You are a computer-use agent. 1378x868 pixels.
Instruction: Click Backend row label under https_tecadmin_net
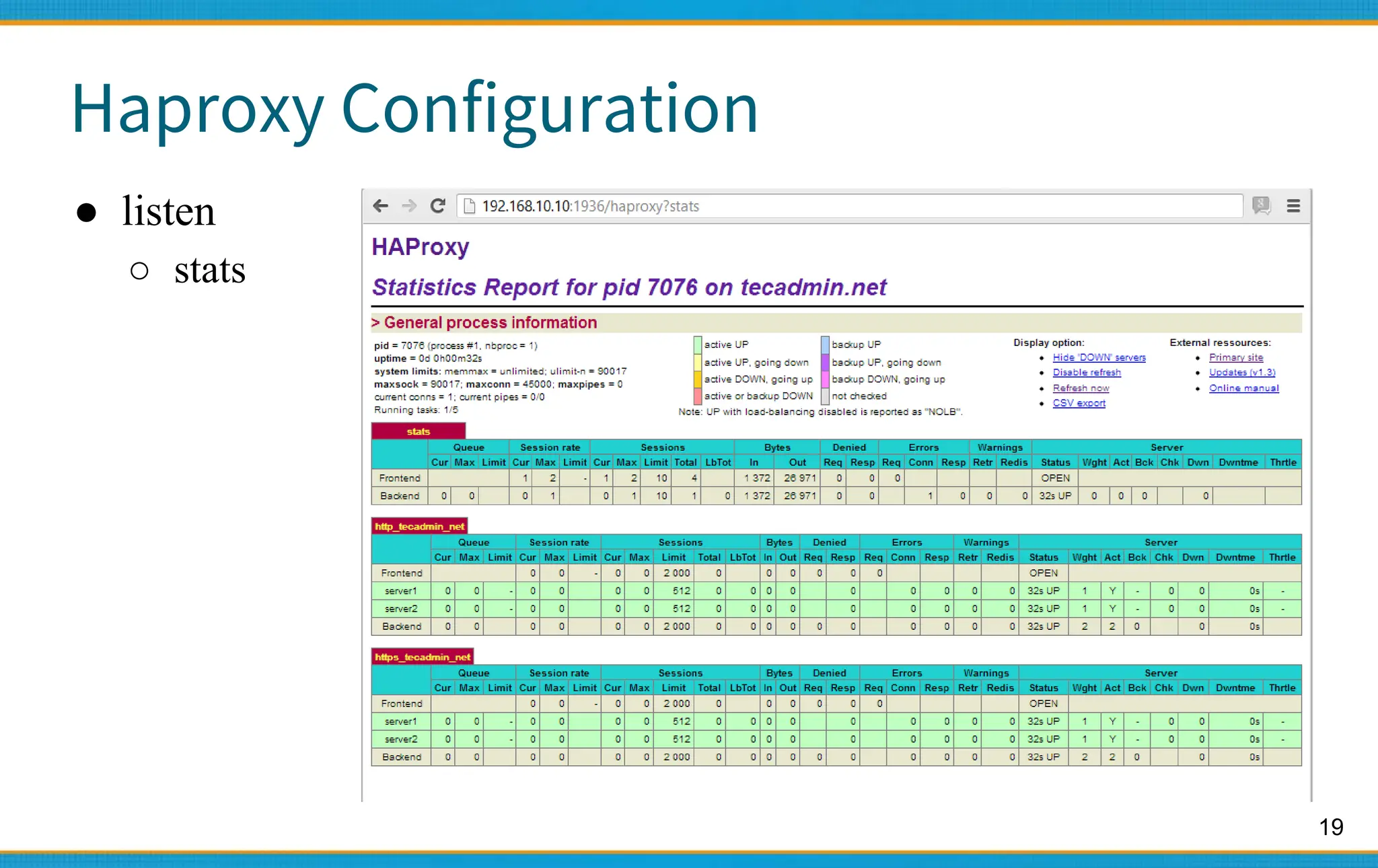click(x=402, y=757)
